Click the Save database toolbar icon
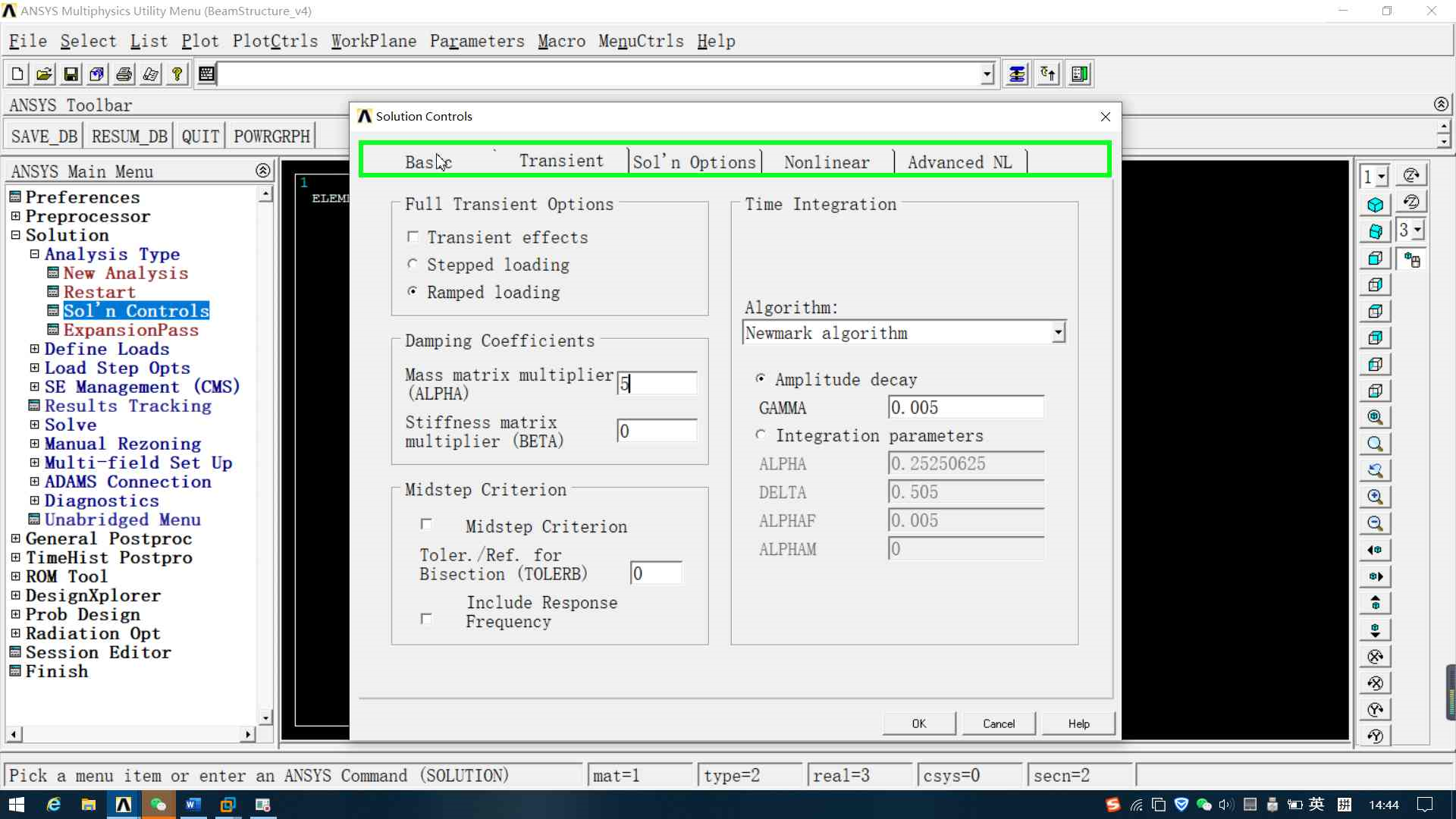Screen dimensions: 1456x819 71,74
